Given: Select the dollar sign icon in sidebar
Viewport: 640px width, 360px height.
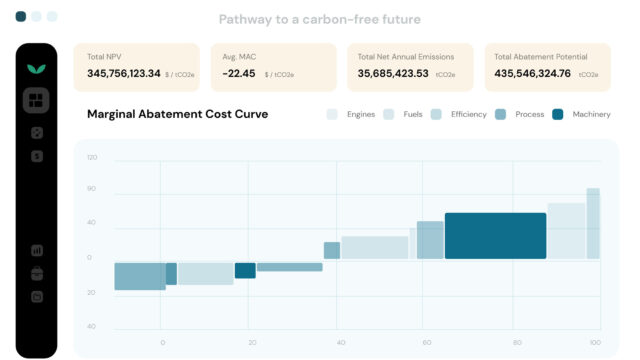Looking at the screenshot, I should [37, 156].
